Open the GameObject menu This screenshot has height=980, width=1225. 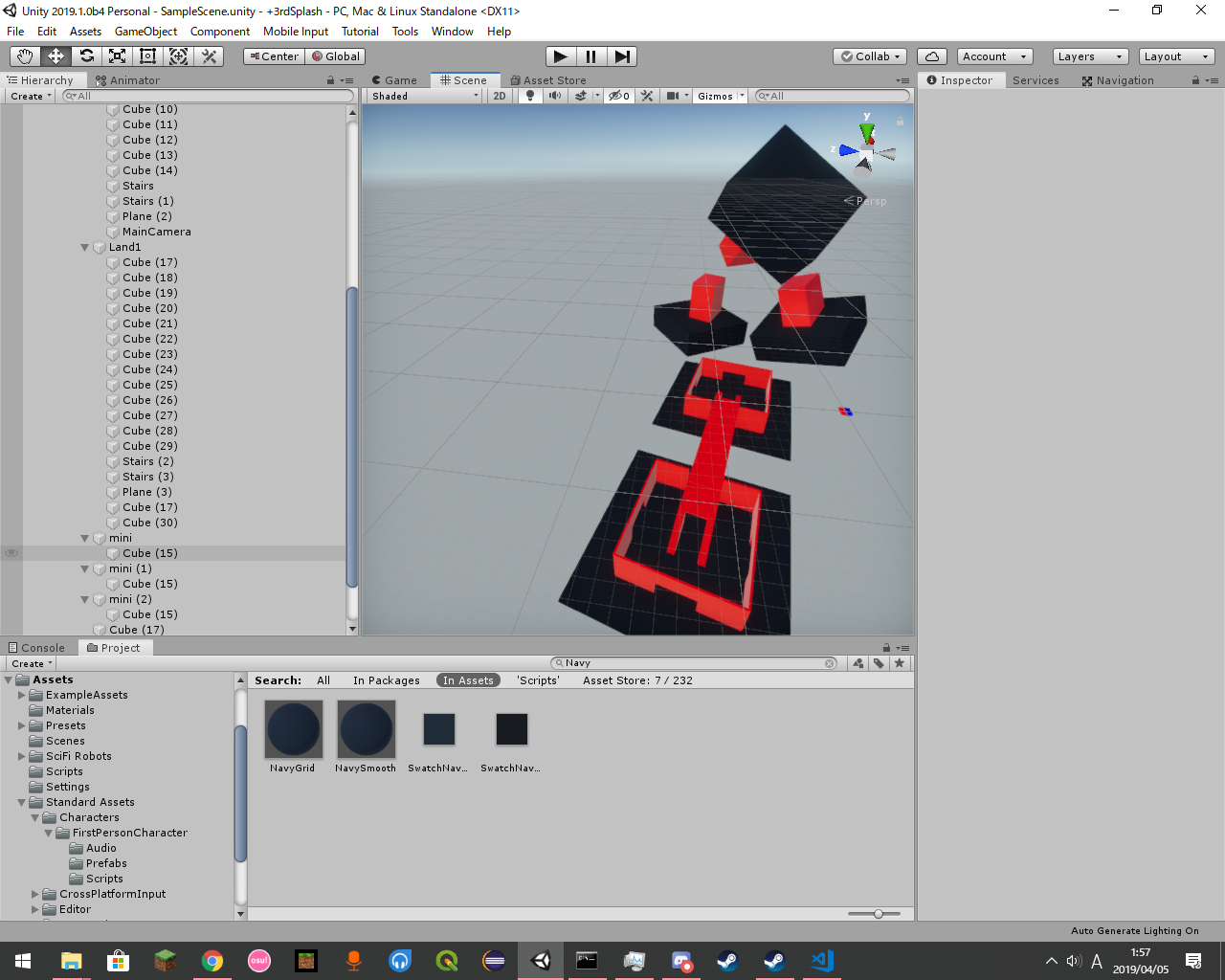pos(145,32)
